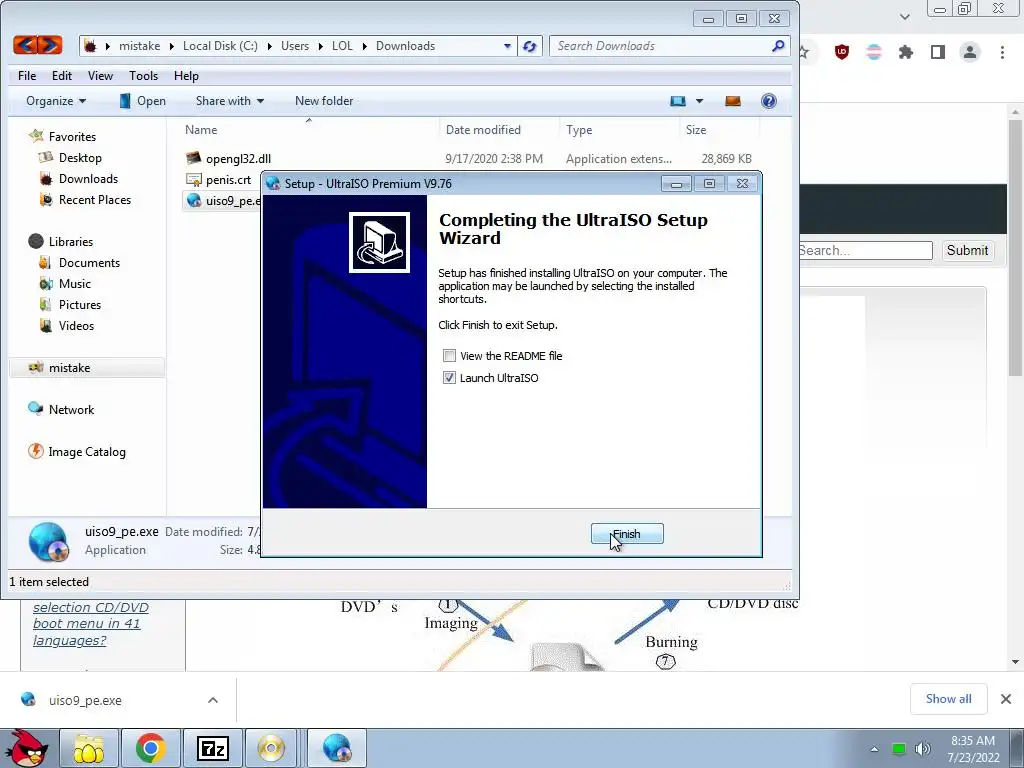Open the Tools menu in Explorer
The image size is (1024, 768).
click(x=144, y=76)
